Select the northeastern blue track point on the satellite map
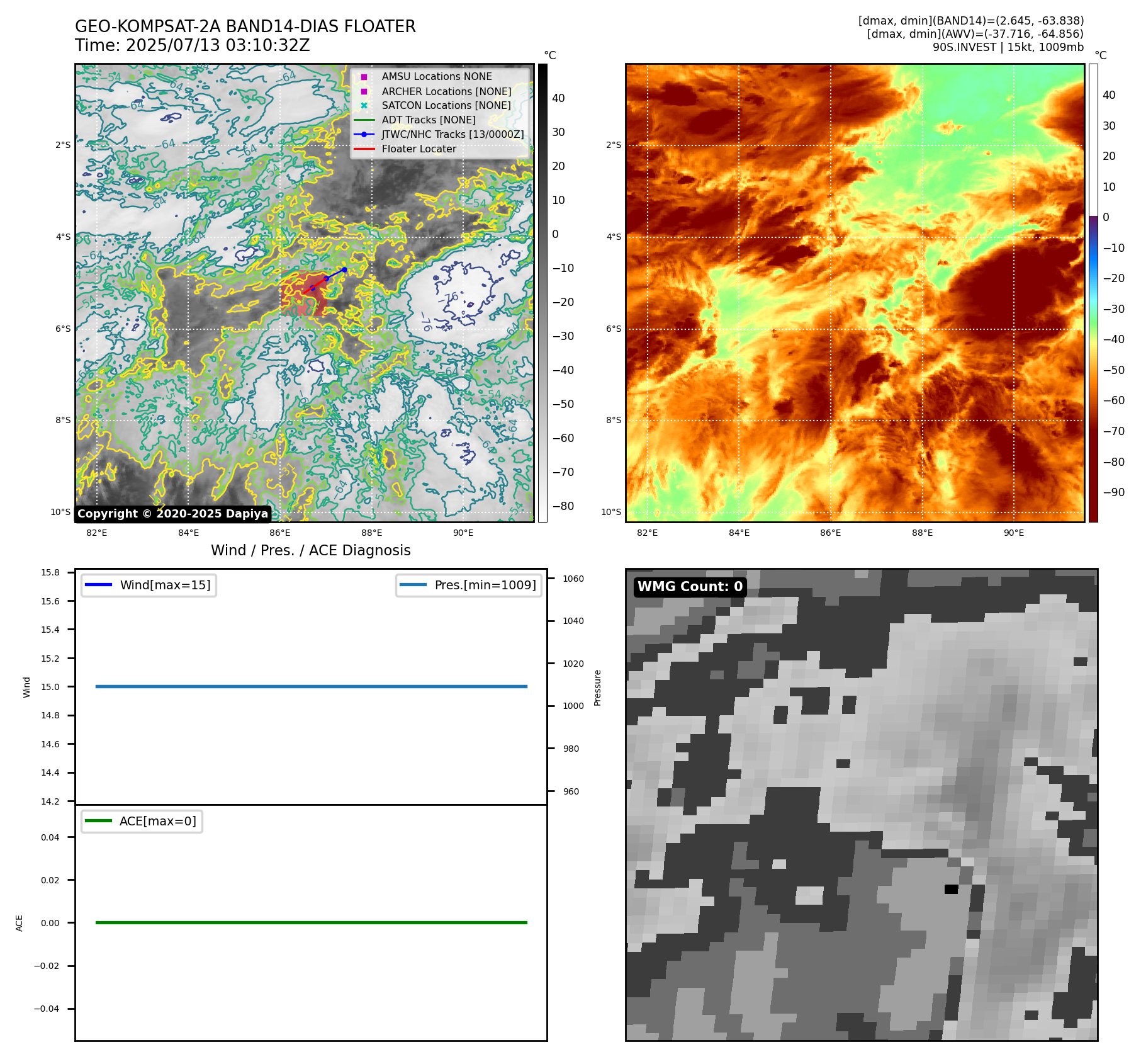1141x1064 pixels. [x=344, y=269]
